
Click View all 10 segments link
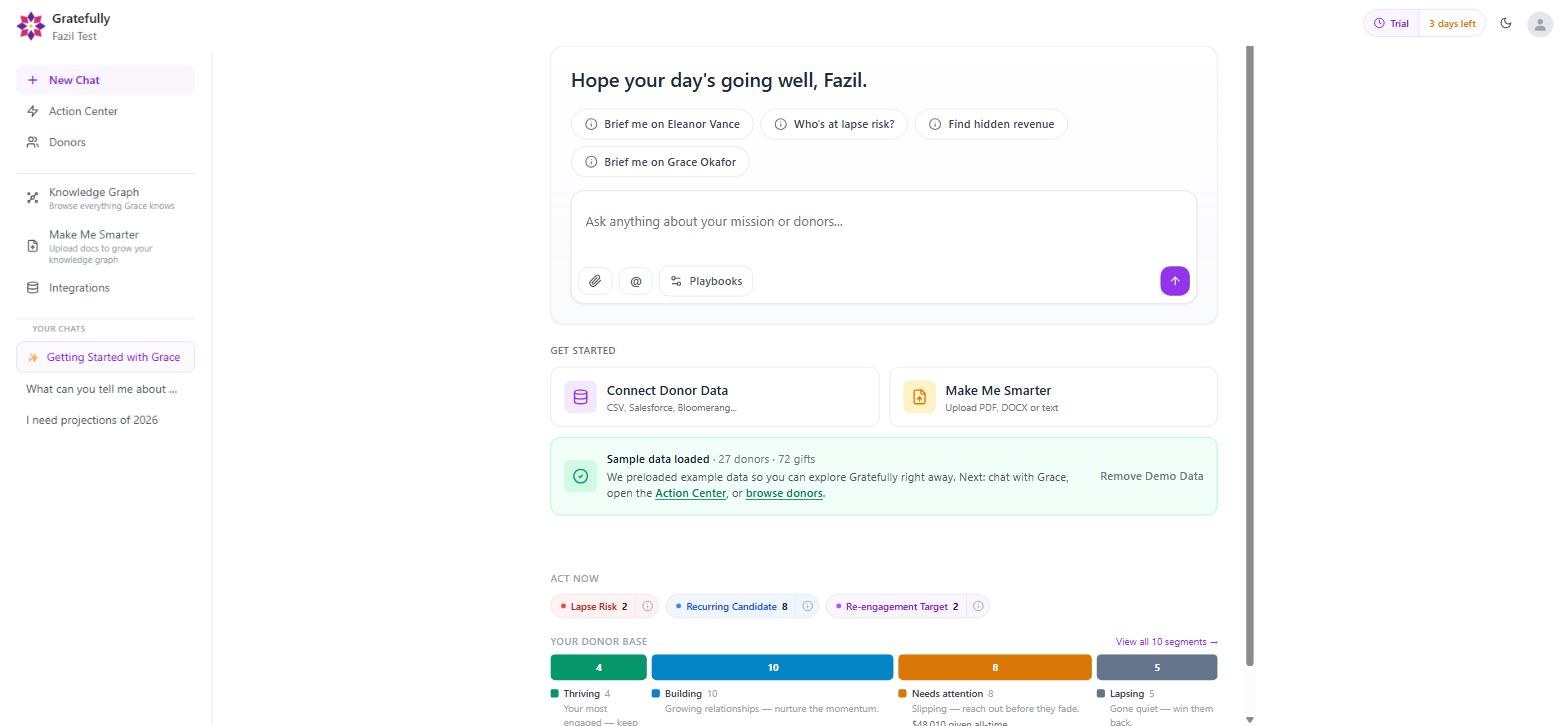pos(1167,642)
